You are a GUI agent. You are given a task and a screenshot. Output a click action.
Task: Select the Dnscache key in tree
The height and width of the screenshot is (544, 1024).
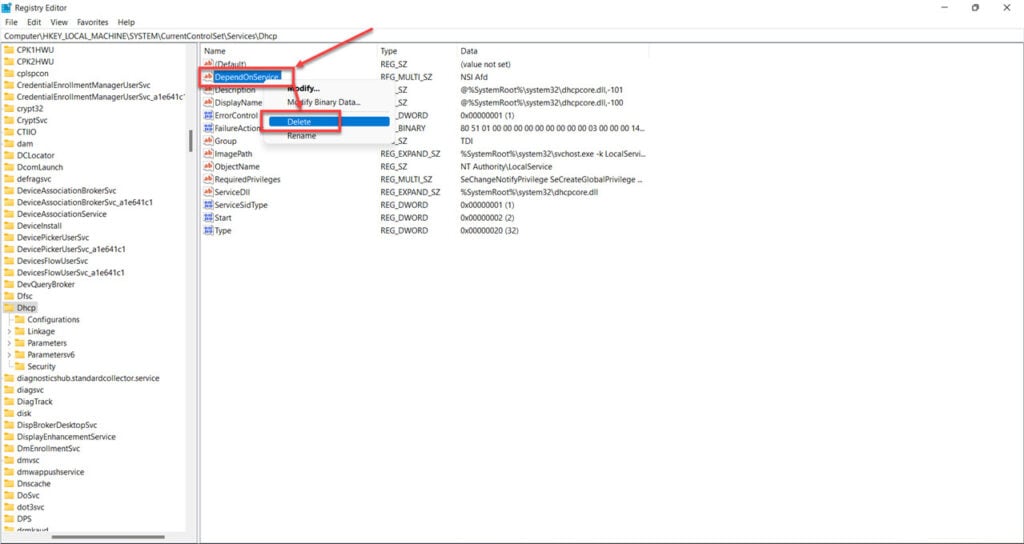(x=35, y=484)
